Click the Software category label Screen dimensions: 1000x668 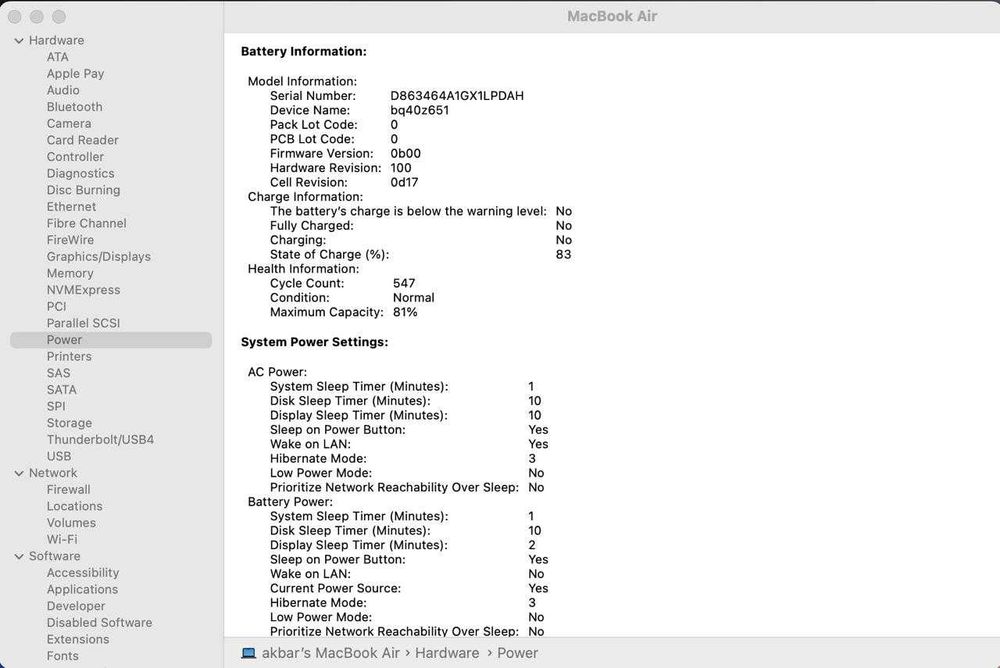54,556
